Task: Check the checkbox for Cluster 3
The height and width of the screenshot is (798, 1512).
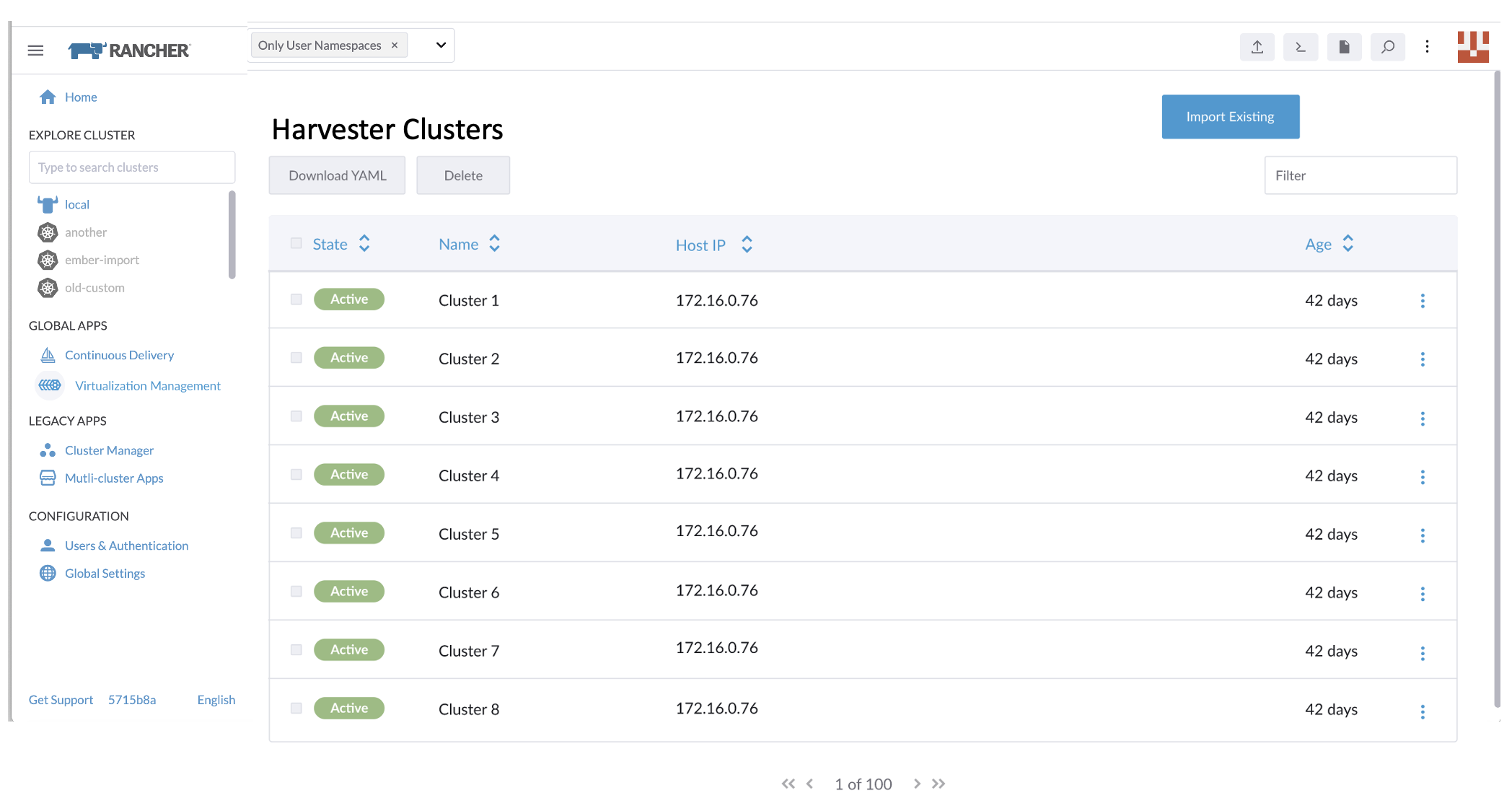Action: (296, 416)
